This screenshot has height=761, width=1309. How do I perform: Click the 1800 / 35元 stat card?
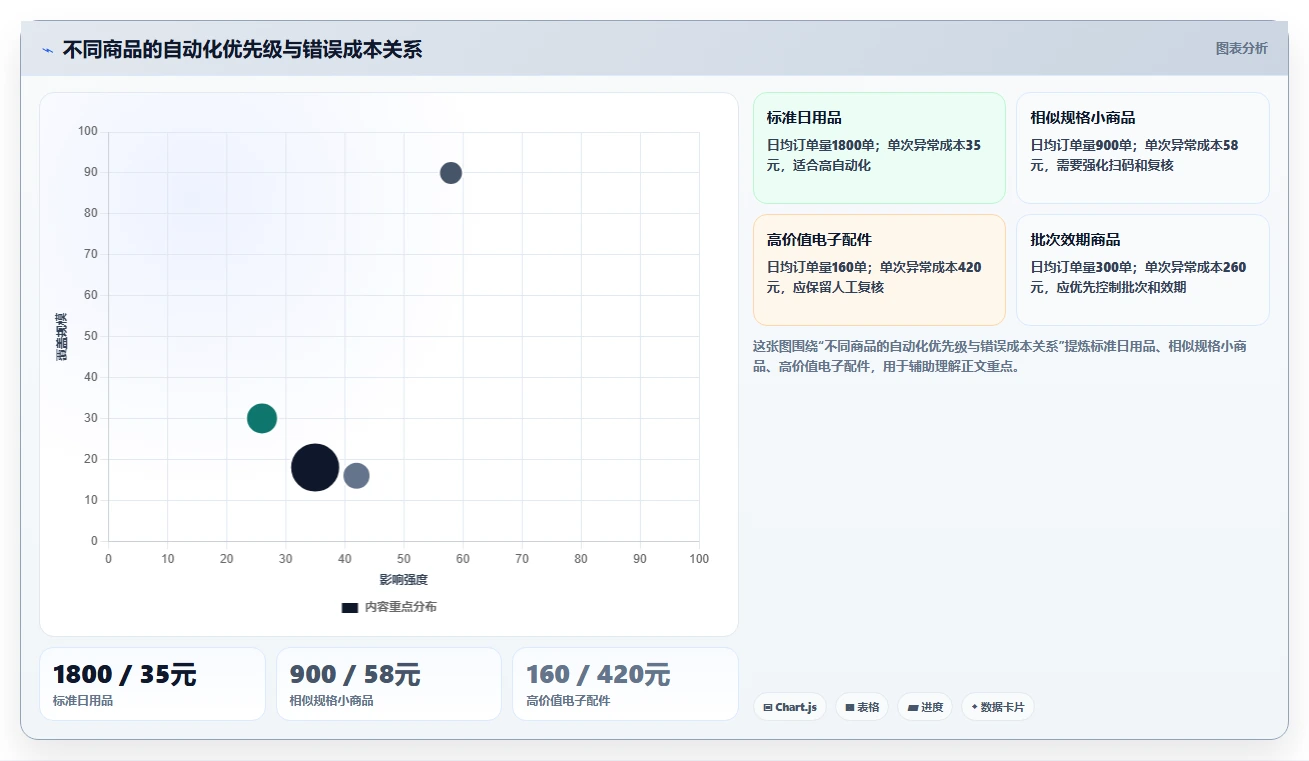(152, 684)
